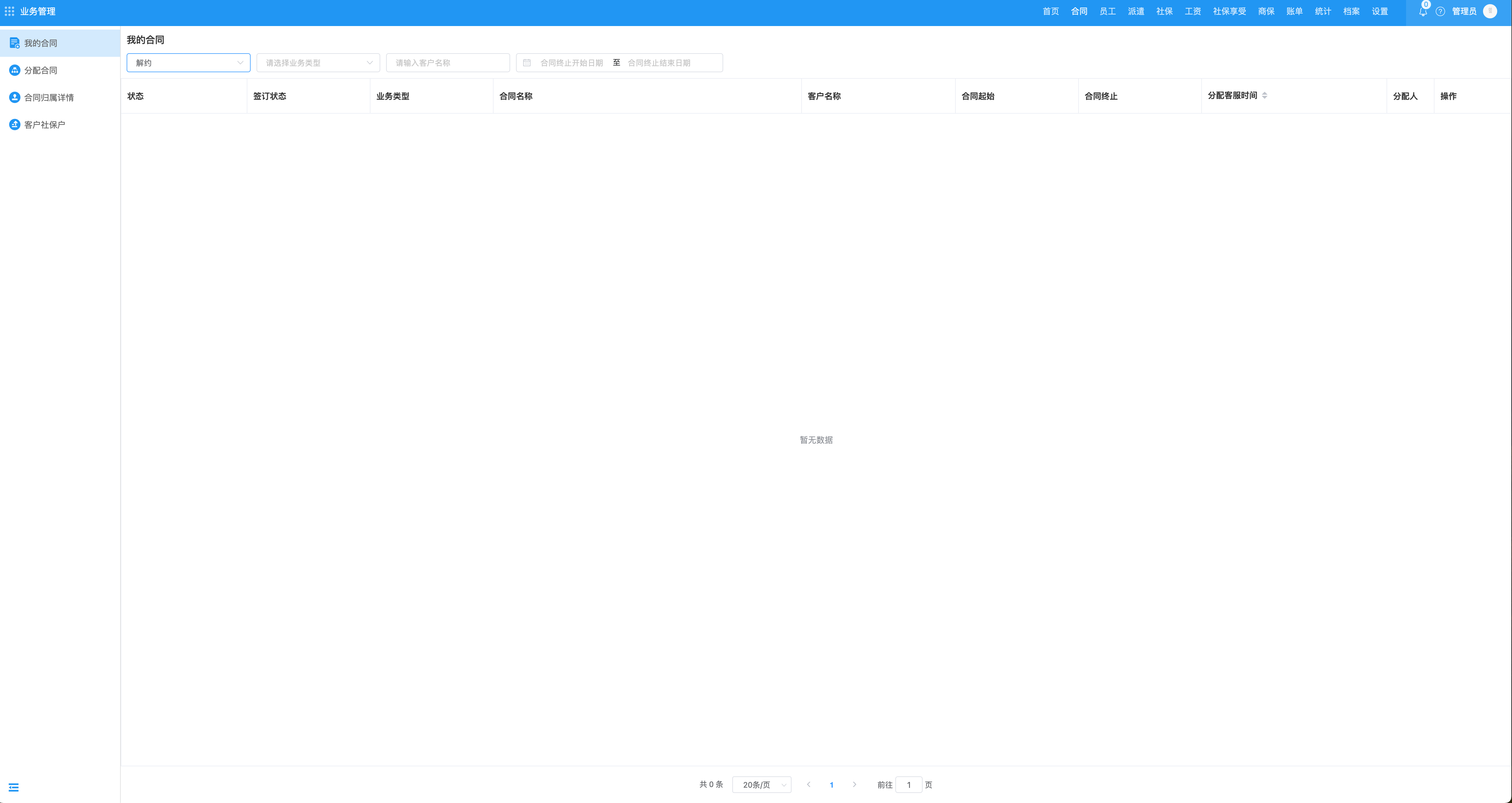Open 社保 in the top navigation
The height and width of the screenshot is (803, 1512).
(x=1164, y=11)
